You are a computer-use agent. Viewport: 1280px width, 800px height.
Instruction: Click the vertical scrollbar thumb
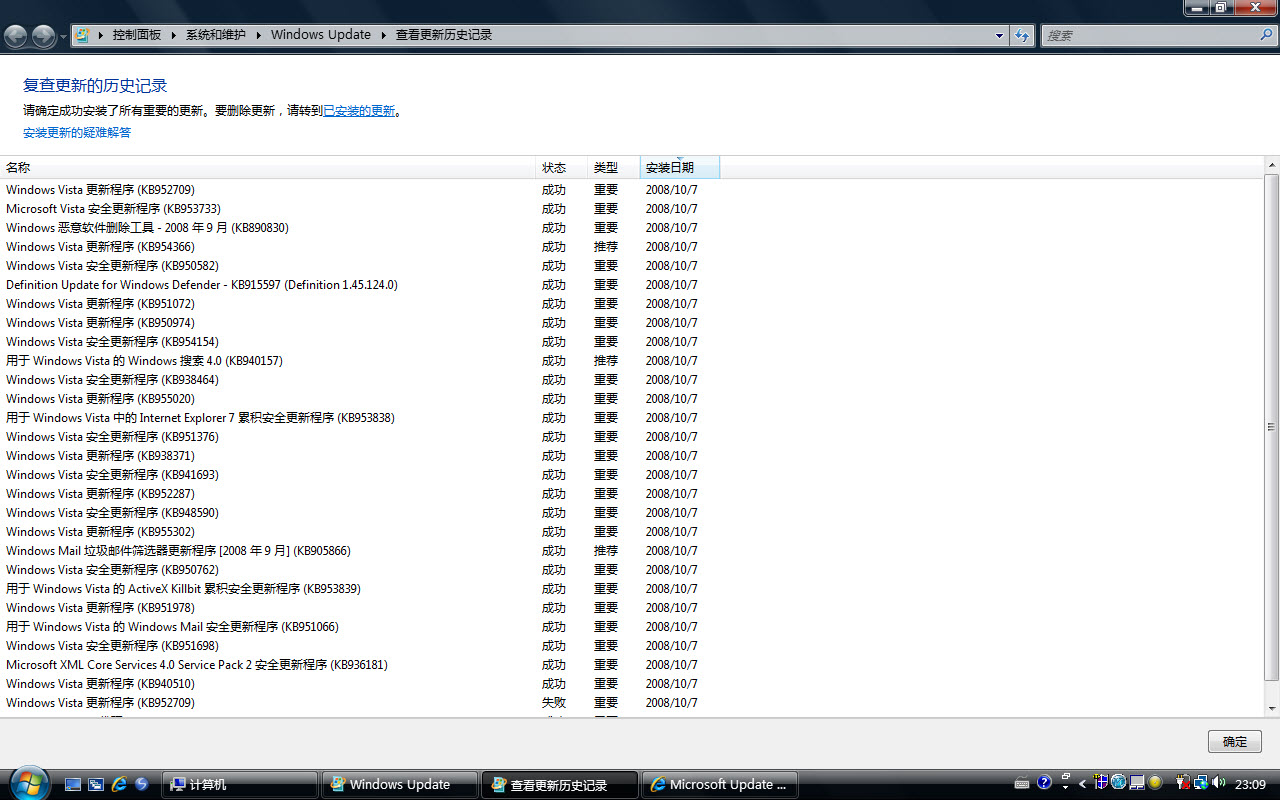[x=1271, y=427]
